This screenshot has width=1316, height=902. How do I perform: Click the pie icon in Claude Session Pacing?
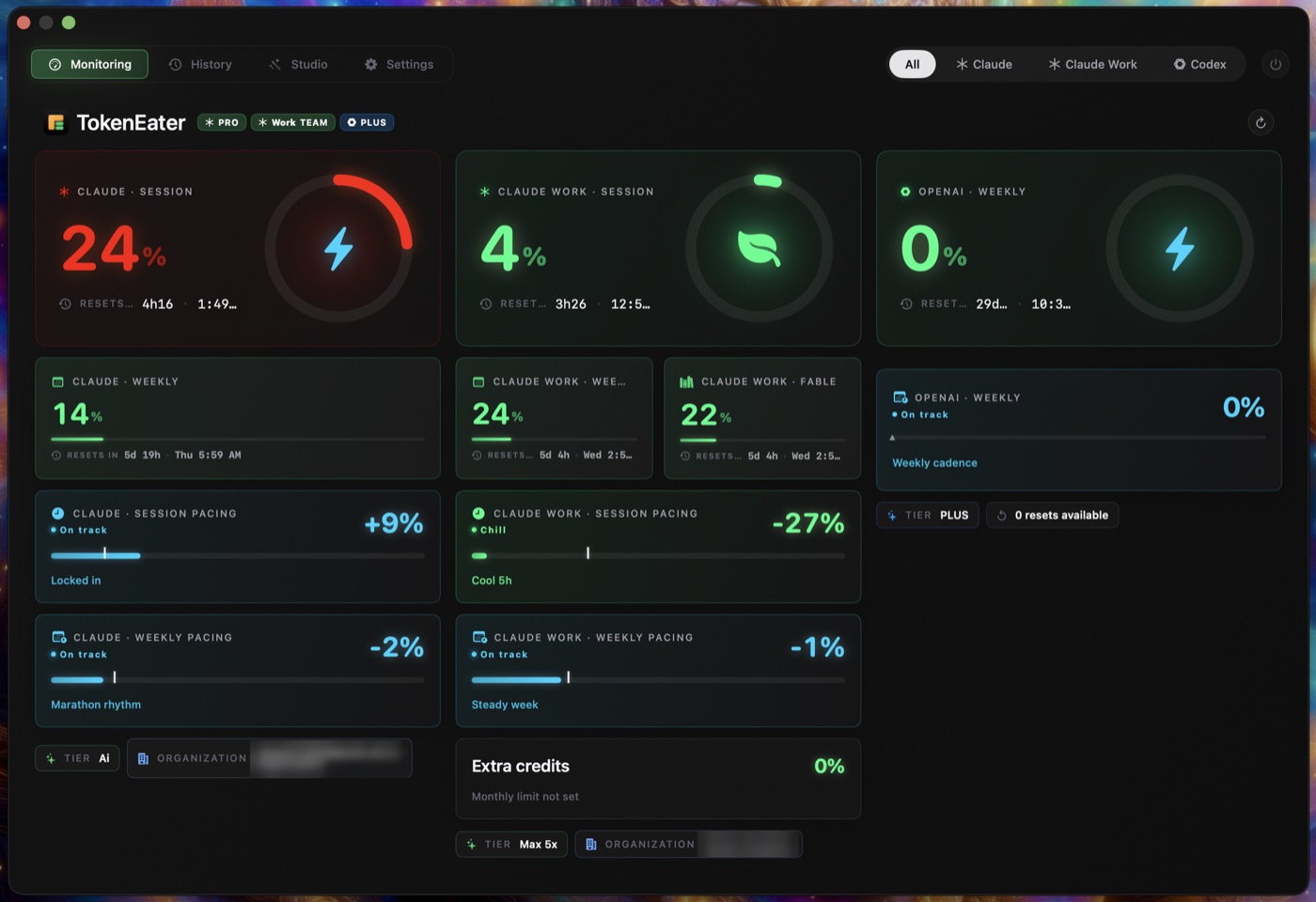[x=57, y=513]
